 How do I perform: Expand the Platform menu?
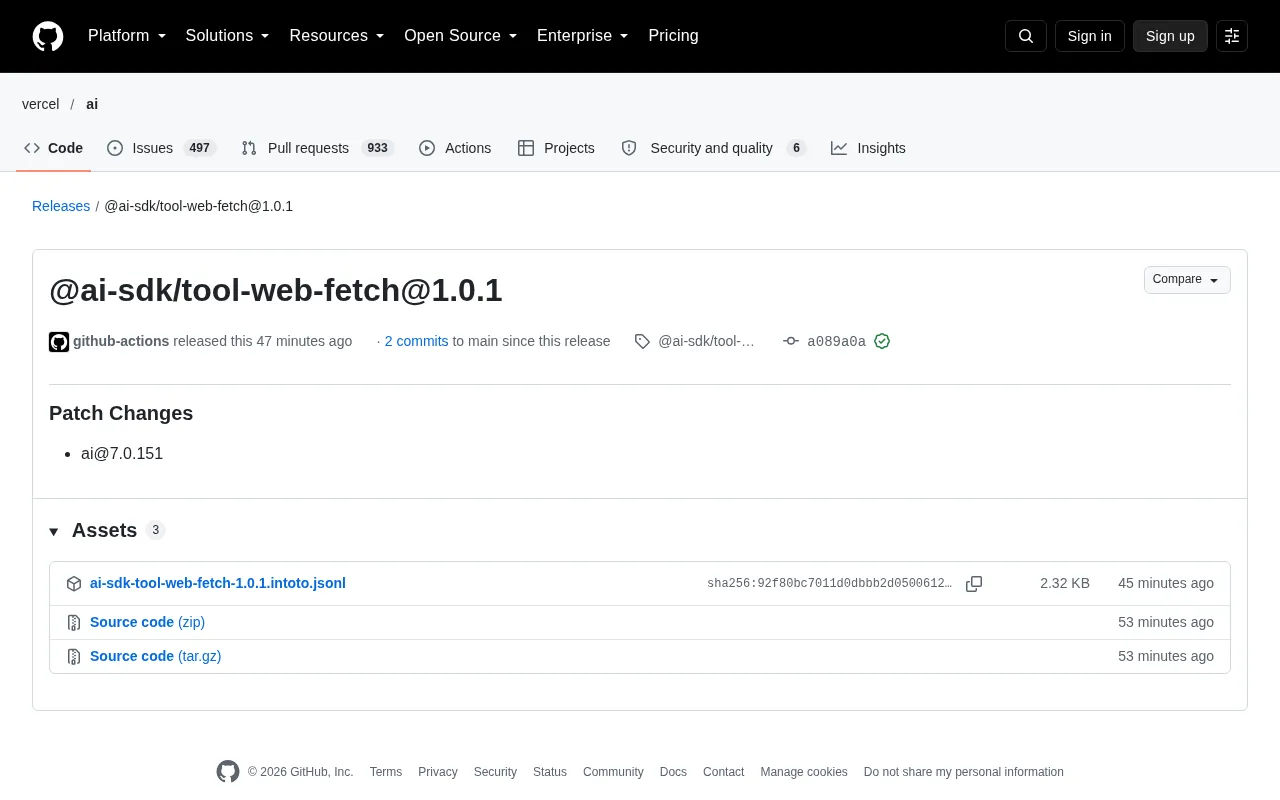pos(127,36)
